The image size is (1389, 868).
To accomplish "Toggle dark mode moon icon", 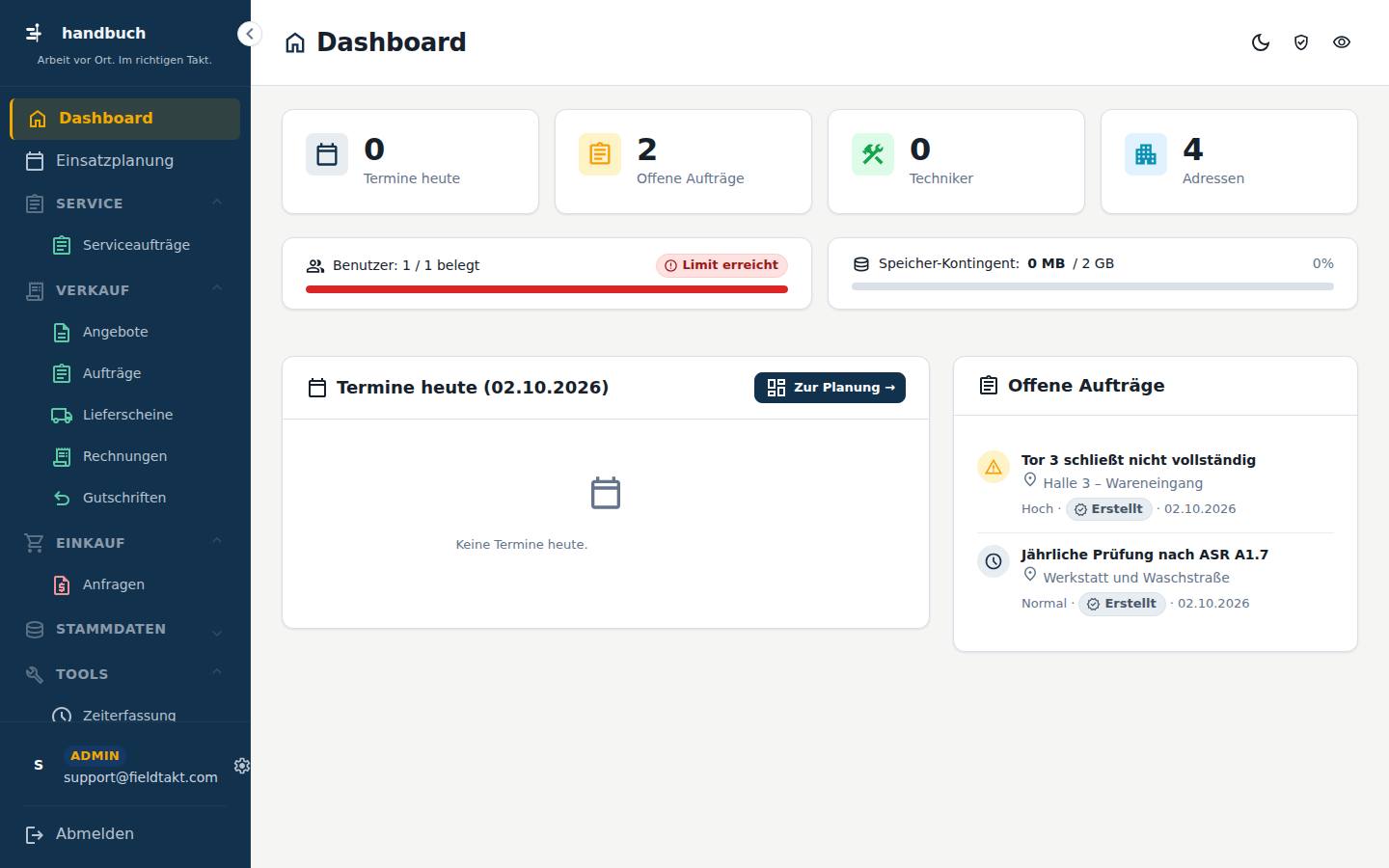I will (x=1261, y=42).
